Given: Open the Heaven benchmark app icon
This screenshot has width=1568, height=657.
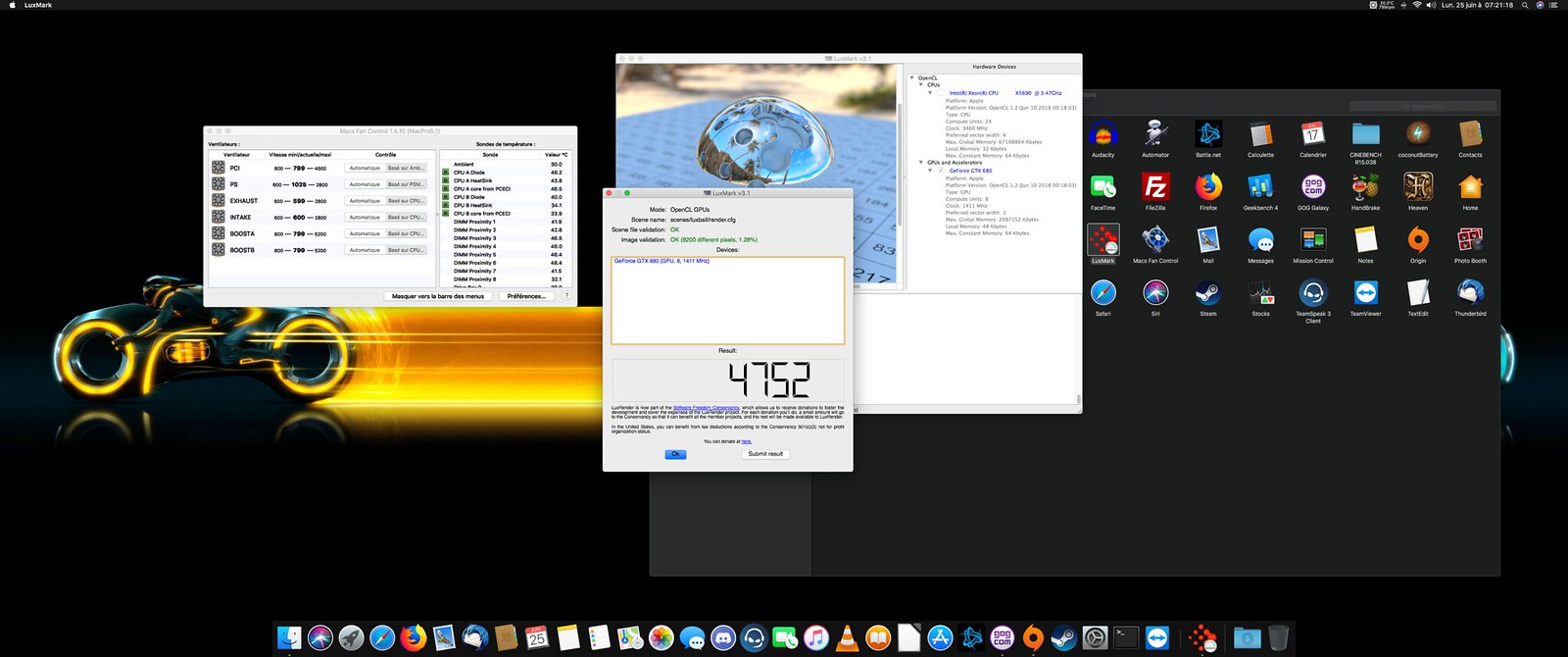Looking at the screenshot, I should point(1418,186).
